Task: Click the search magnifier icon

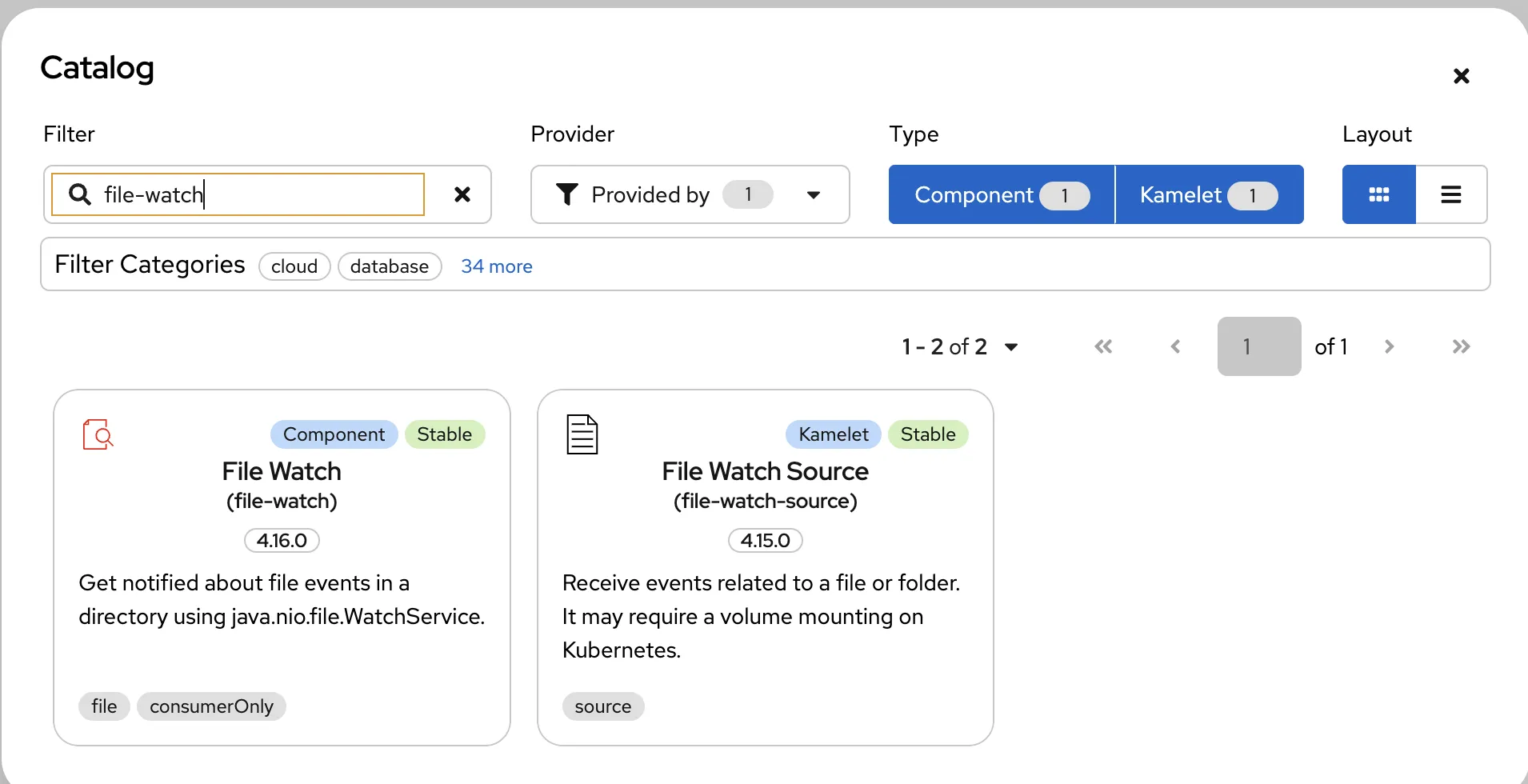Action: (x=78, y=194)
